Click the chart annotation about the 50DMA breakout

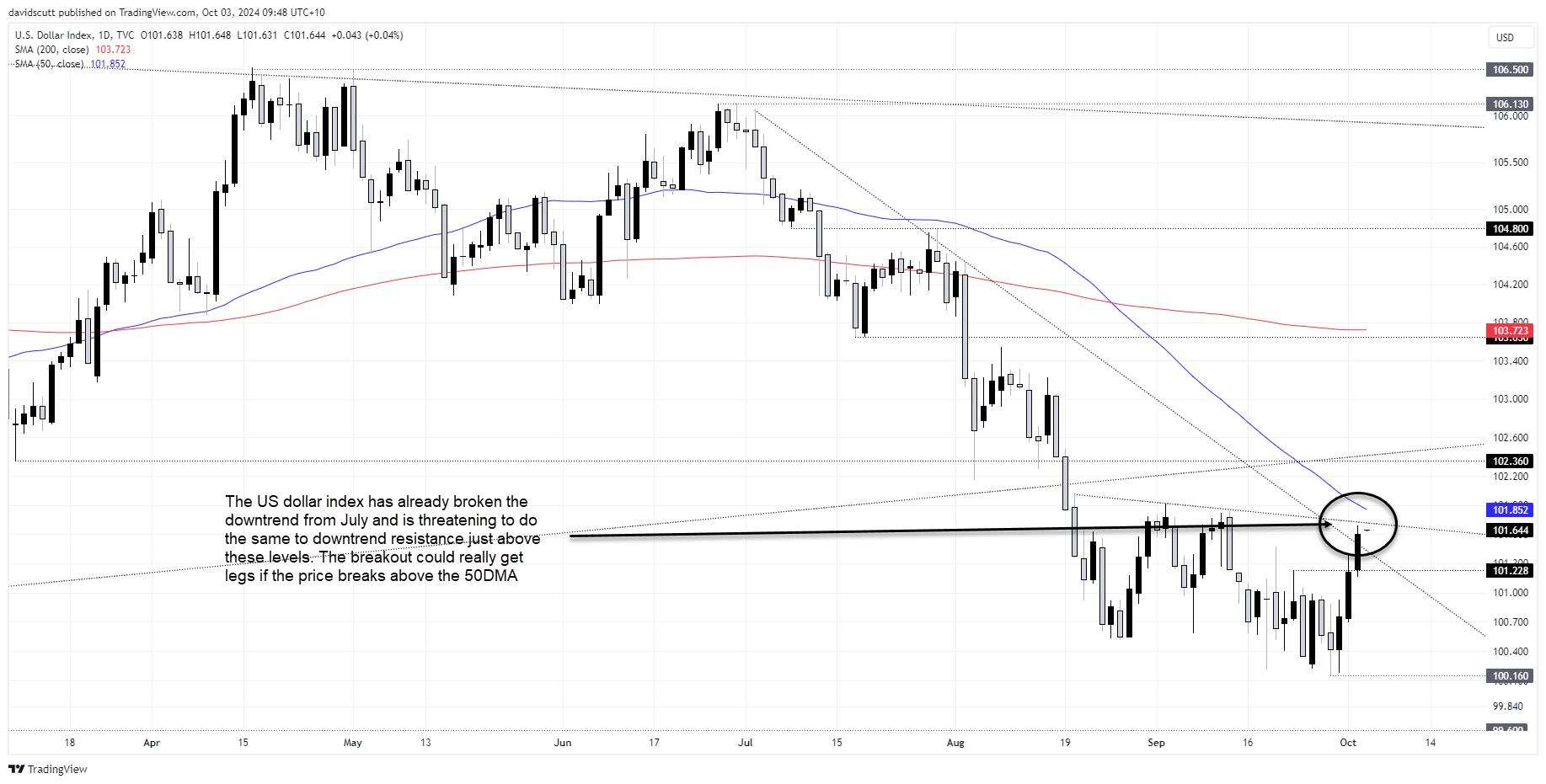(382, 539)
